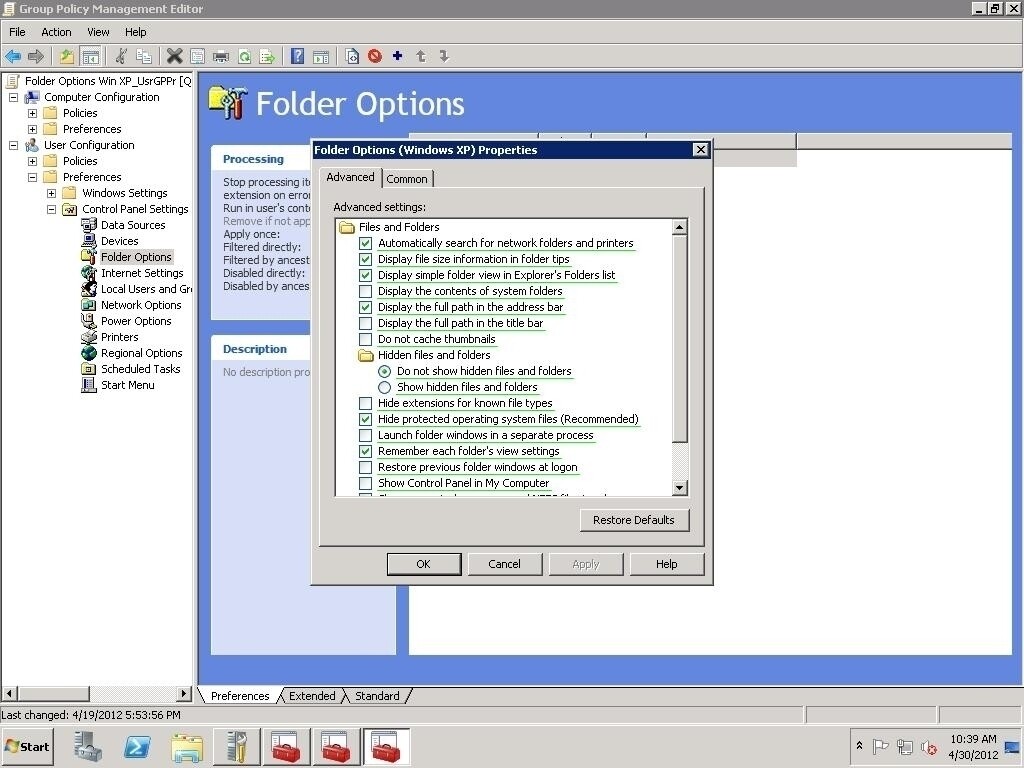The height and width of the screenshot is (768, 1024).
Task: Collapse the Control Panel Settings branch
Action: 51,208
